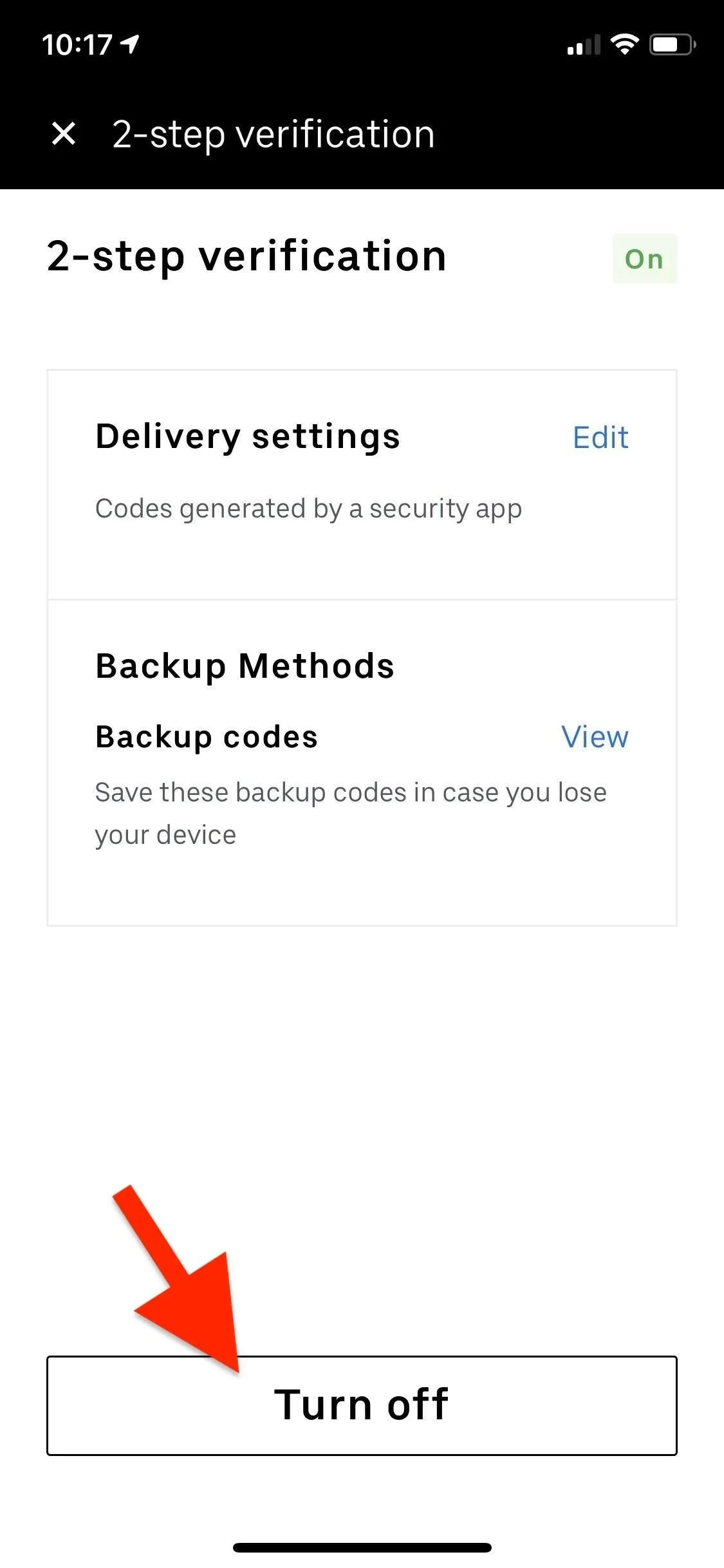724x1568 pixels.
Task: Tap the 10:17 clock in the status bar
Action: point(77,45)
